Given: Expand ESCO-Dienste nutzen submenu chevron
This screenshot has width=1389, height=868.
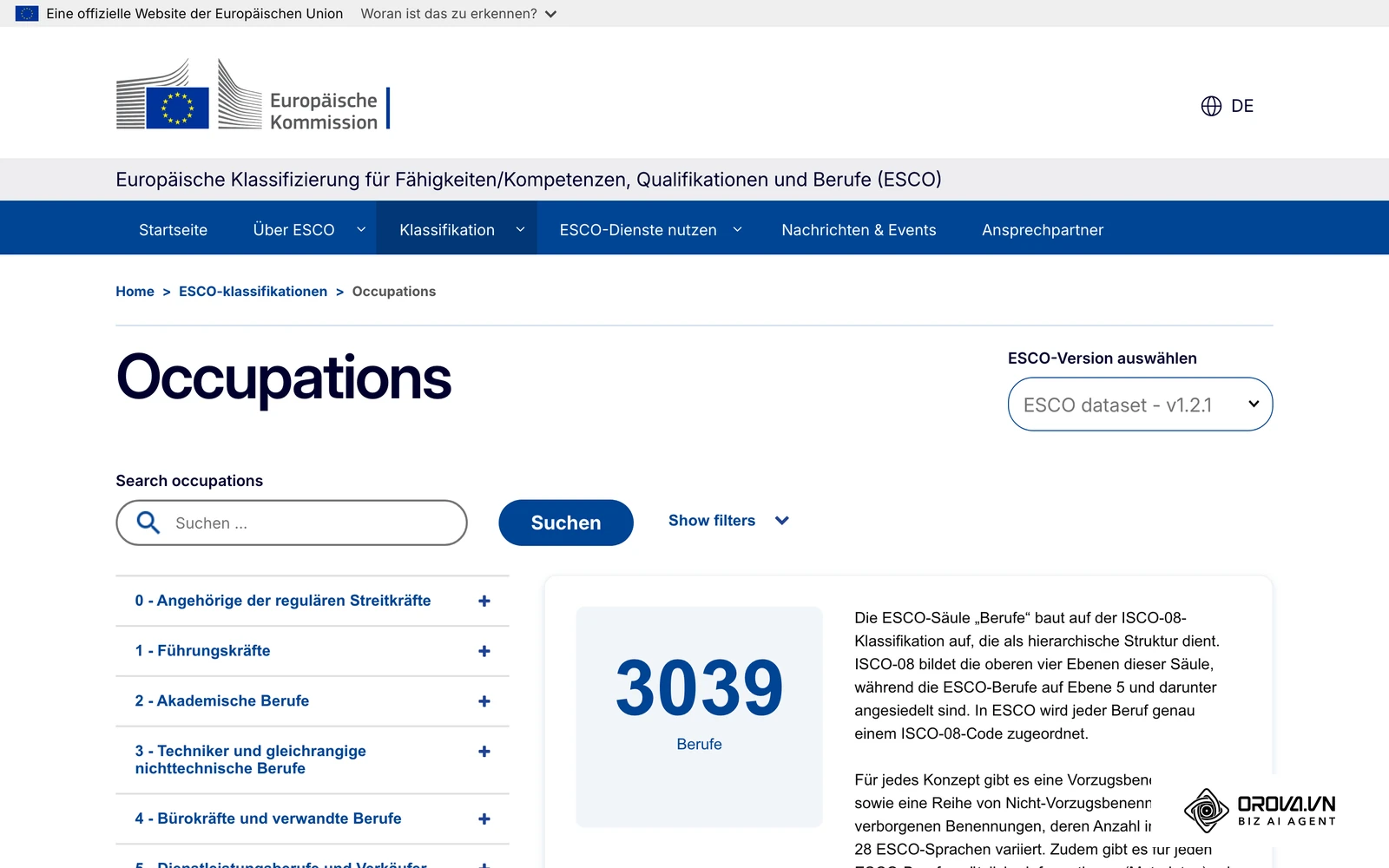Looking at the screenshot, I should pos(738,229).
